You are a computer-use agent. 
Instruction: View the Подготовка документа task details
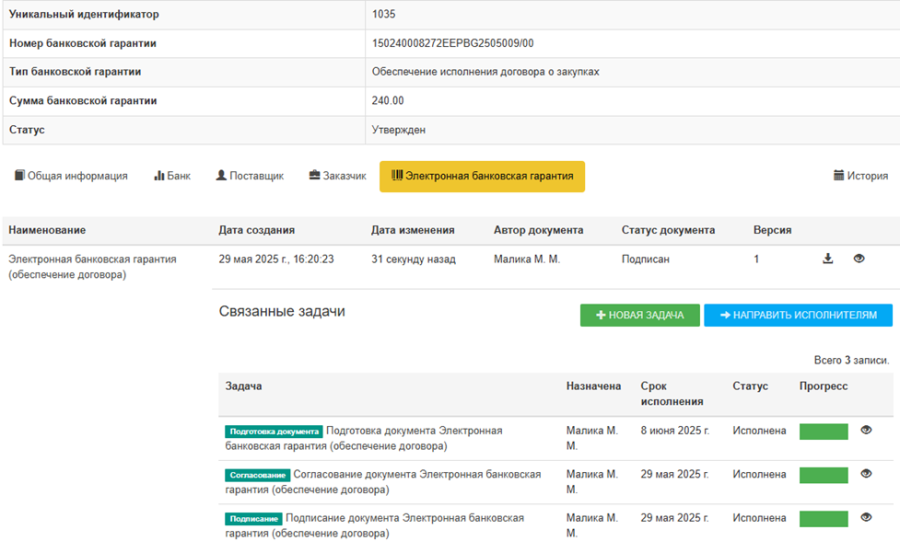[866, 431]
